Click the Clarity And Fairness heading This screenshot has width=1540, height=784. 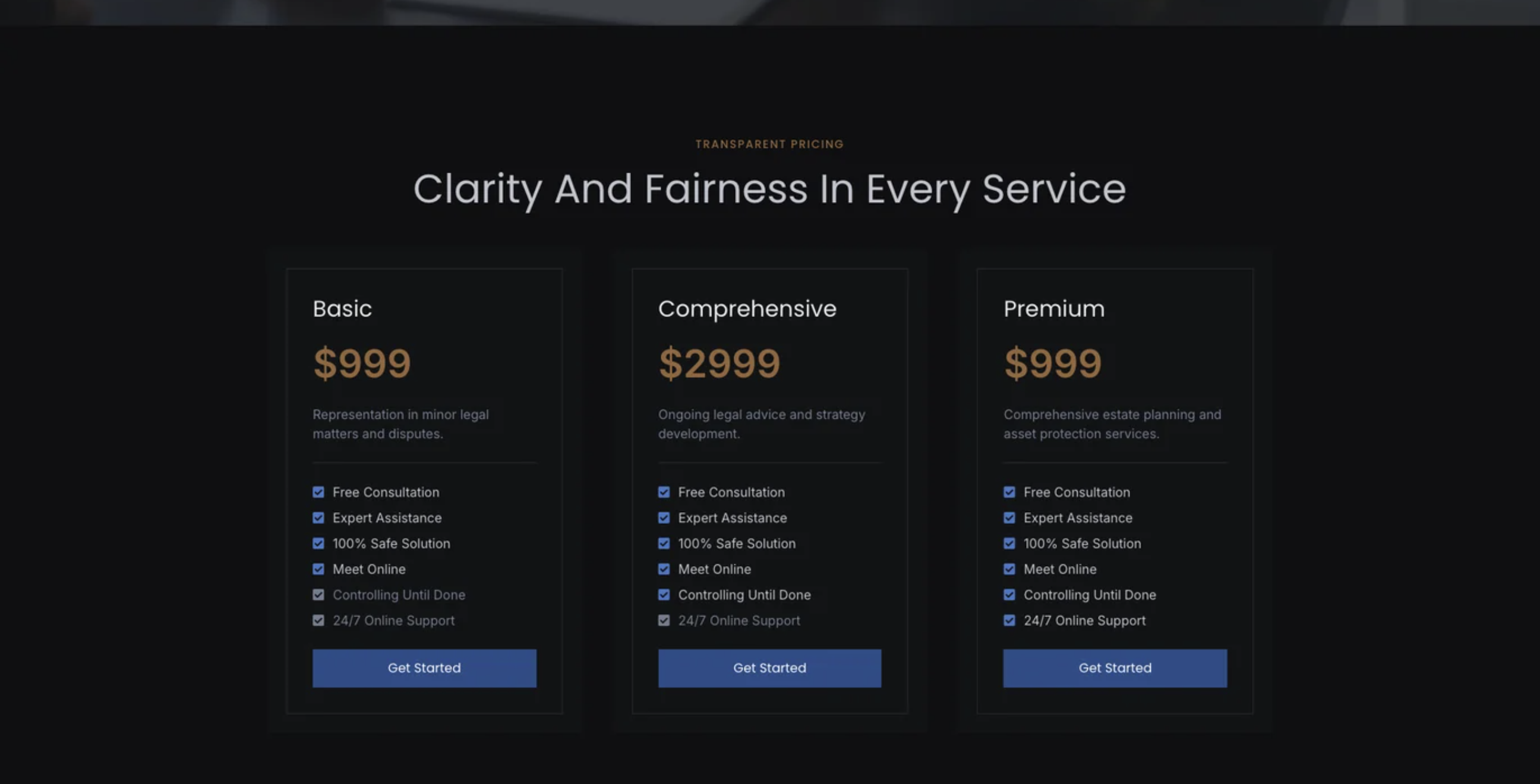tap(769, 189)
